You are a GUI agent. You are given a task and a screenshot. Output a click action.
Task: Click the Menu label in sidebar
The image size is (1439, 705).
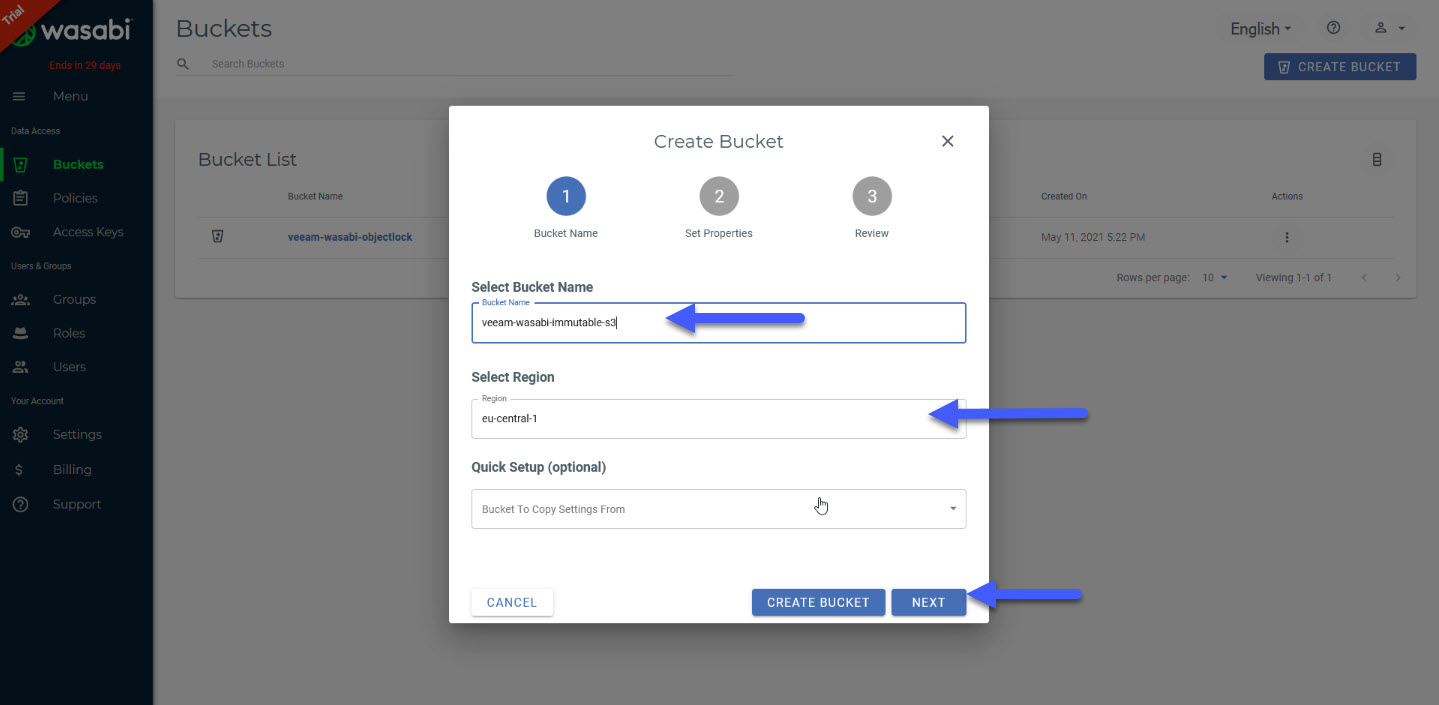click(x=70, y=96)
